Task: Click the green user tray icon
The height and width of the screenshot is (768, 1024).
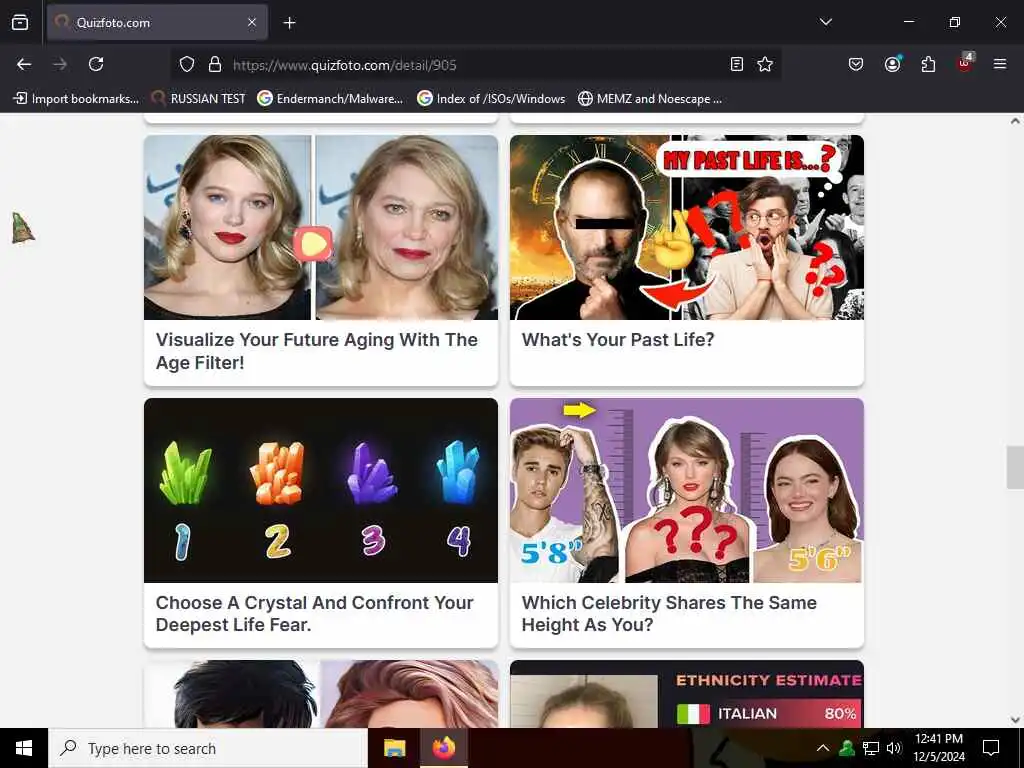Action: (x=847, y=748)
